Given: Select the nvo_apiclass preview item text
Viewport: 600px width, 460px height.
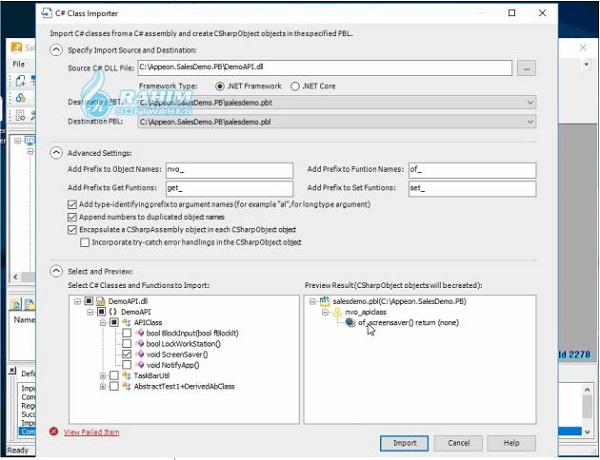Looking at the screenshot, I should 366,312.
